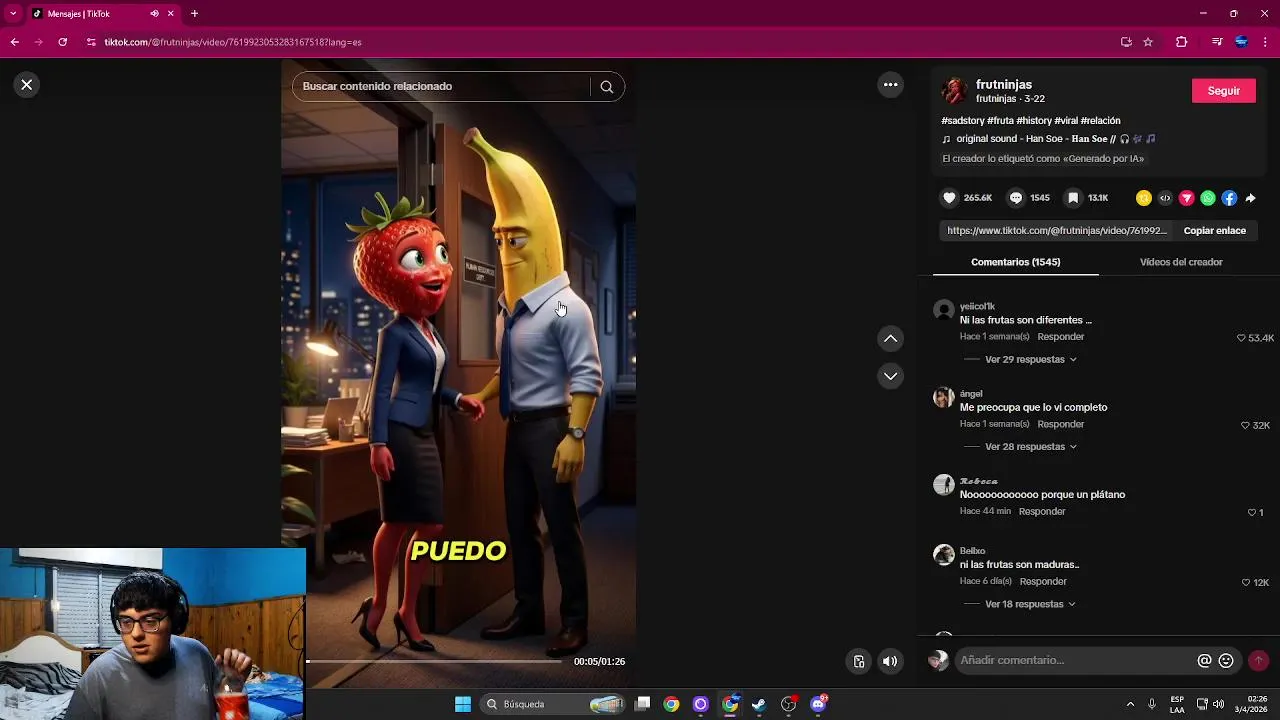Click the Windows taskbar Búsqueda search box
The width and height of the screenshot is (1280, 720).
coord(554,704)
